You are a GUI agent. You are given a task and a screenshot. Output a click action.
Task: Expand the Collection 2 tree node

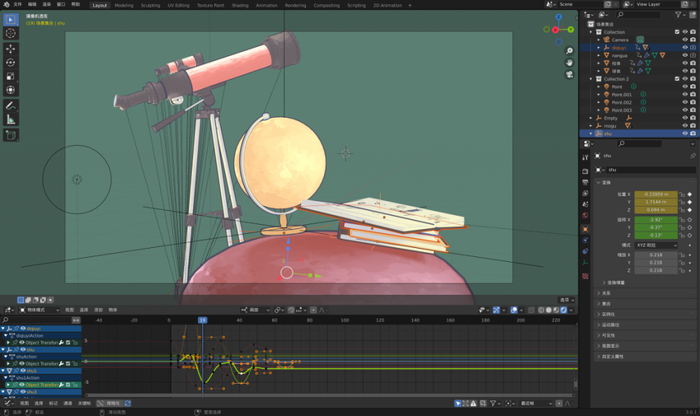[x=593, y=78]
